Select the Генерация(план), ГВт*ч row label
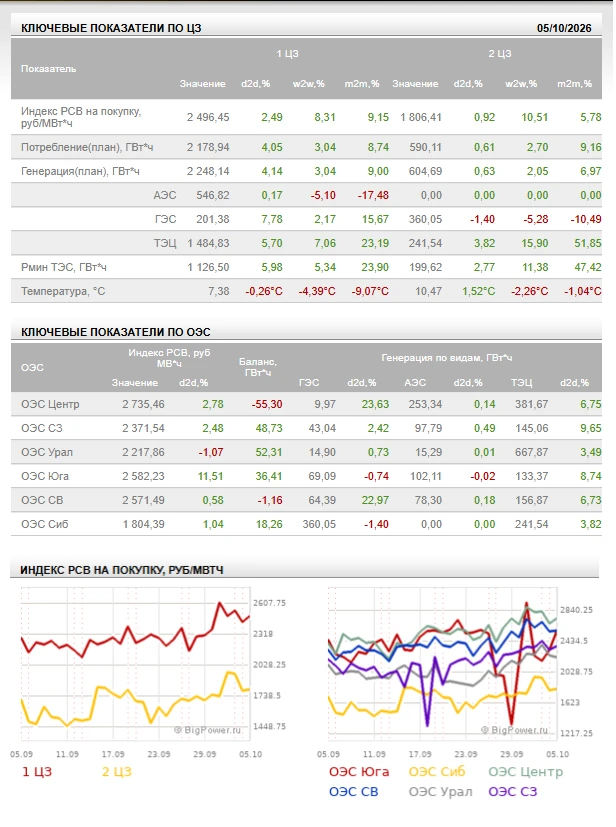The width and height of the screenshot is (616, 827). tap(80, 171)
